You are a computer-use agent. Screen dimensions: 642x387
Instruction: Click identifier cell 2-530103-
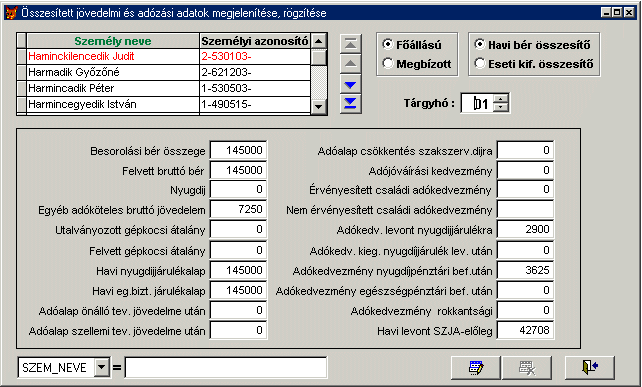[x=255, y=57]
